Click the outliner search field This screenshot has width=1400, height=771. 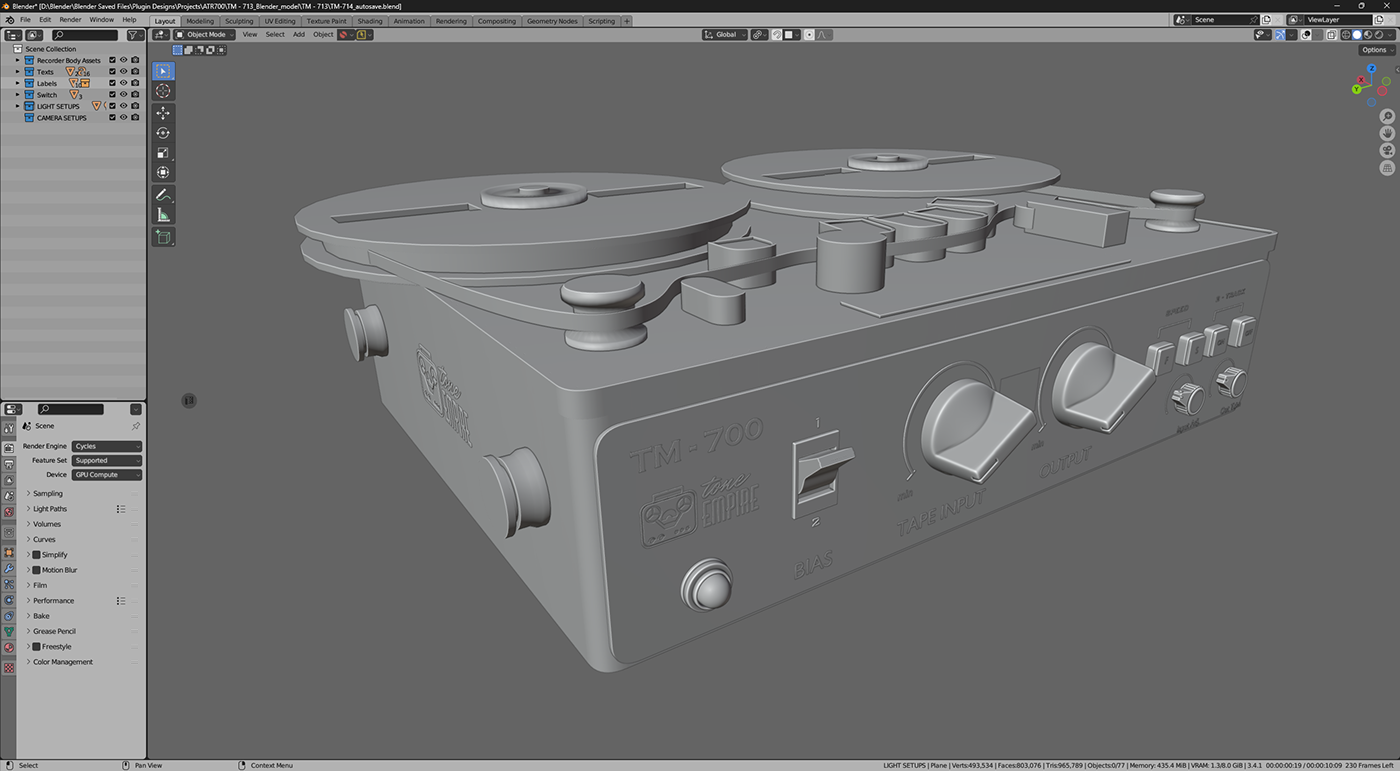tap(85, 35)
